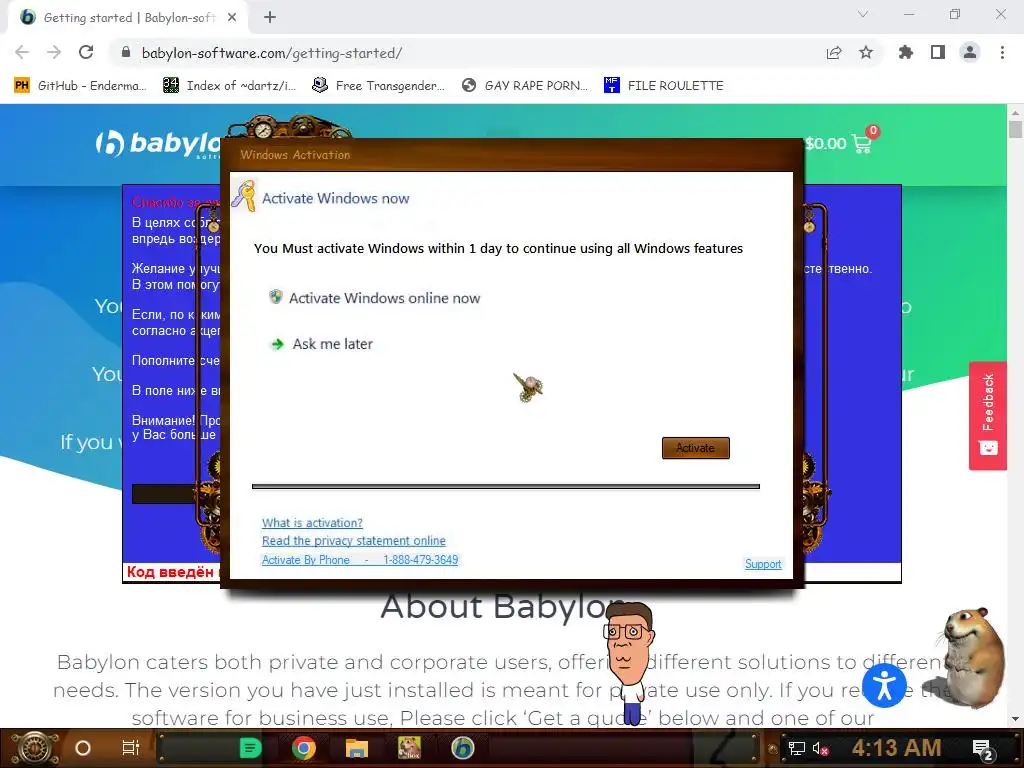Viewport: 1024px width, 768px height.
Task: Open the Chrome extensions puzzle icon
Action: click(906, 52)
